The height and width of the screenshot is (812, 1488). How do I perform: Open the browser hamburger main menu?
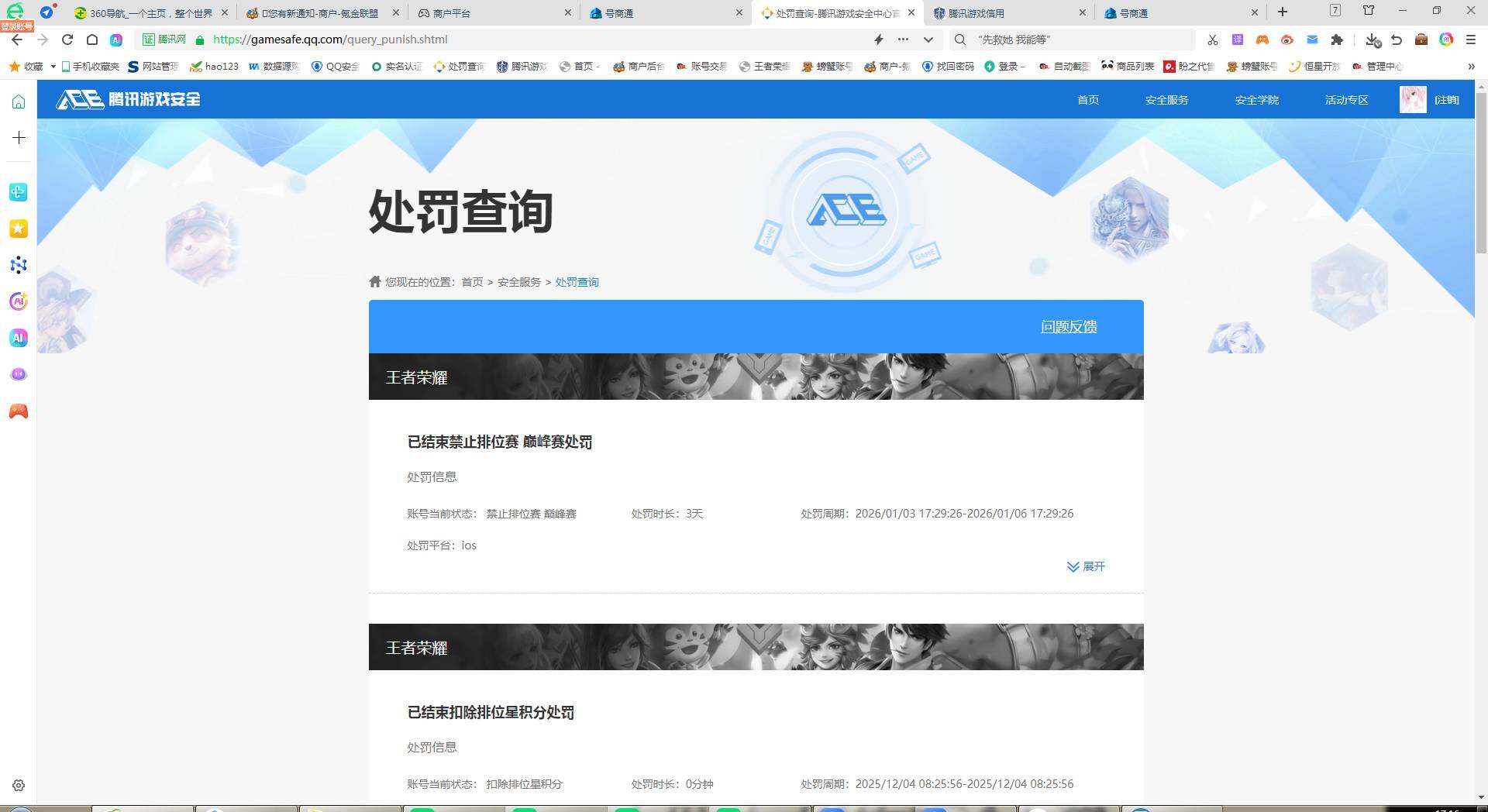pos(1471,40)
